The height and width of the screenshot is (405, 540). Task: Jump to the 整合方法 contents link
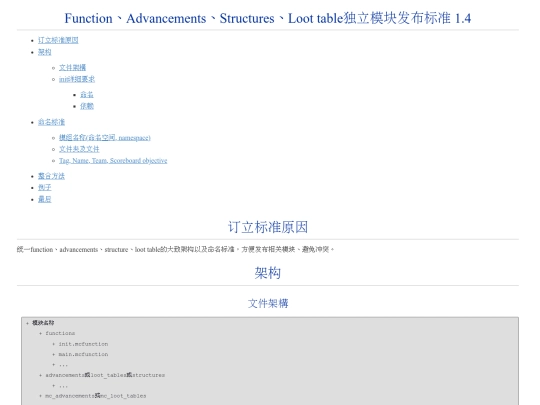51,176
